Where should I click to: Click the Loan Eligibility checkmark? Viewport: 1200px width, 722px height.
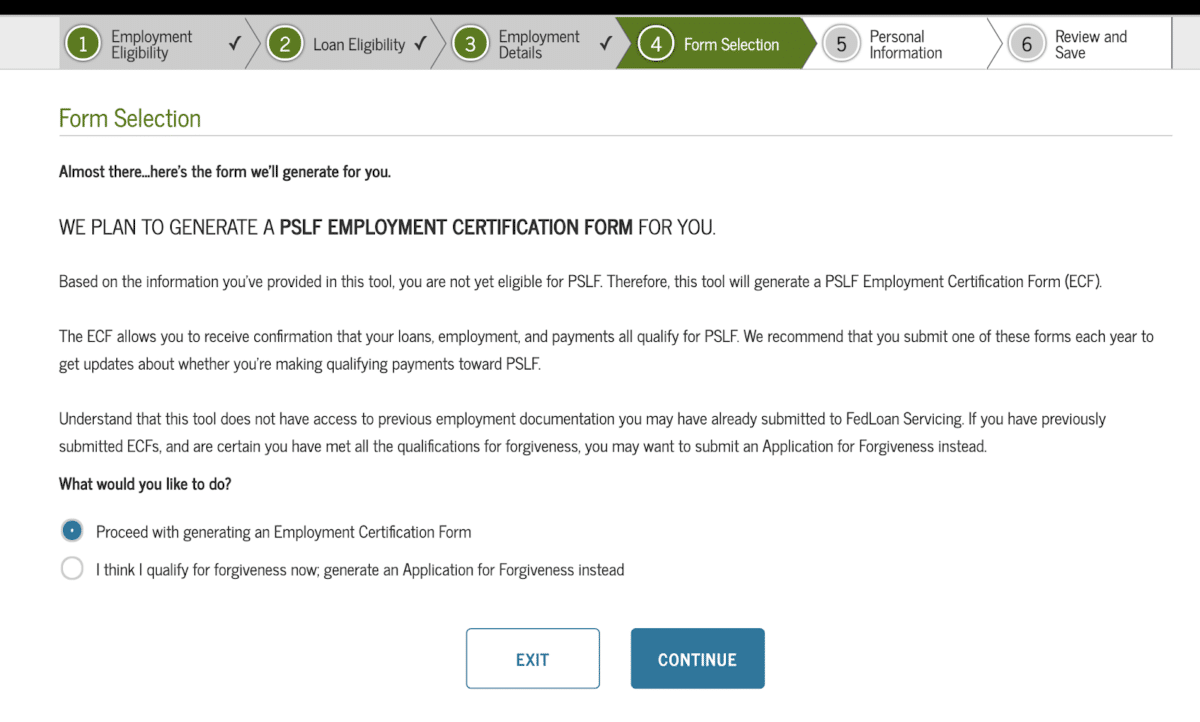(x=420, y=44)
